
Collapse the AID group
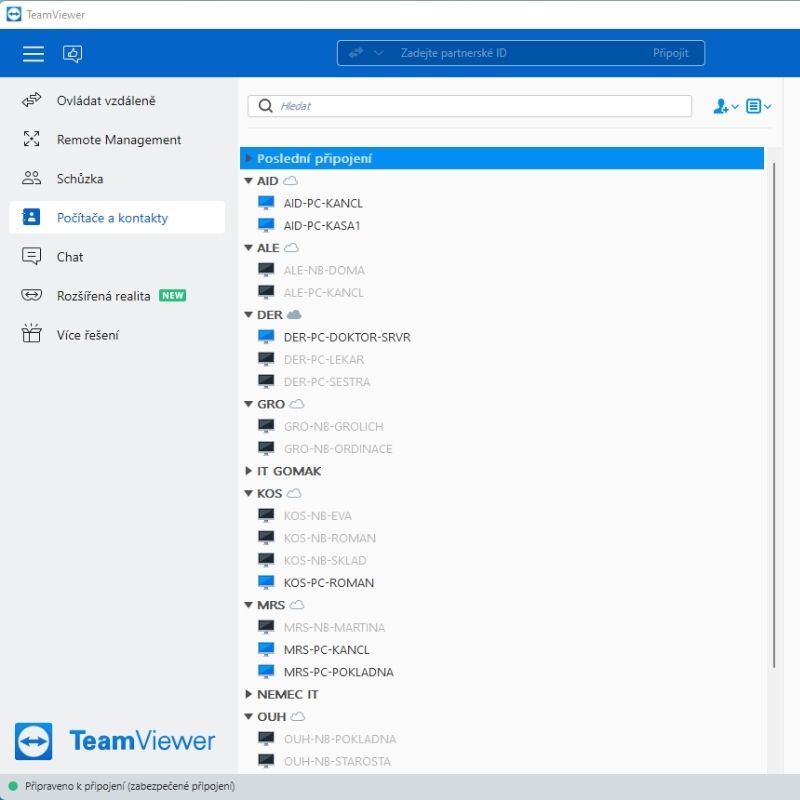coord(248,181)
